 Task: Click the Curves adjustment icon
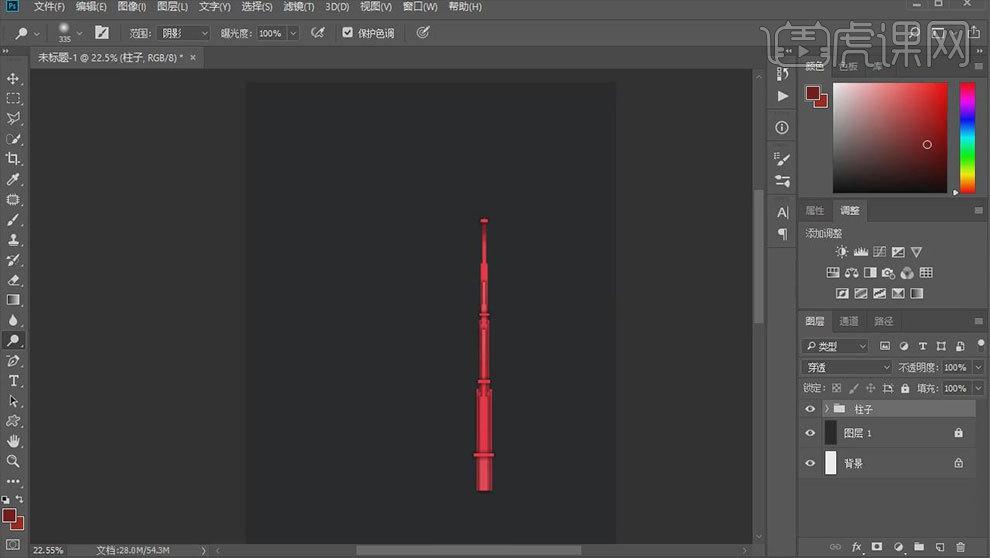(880, 252)
